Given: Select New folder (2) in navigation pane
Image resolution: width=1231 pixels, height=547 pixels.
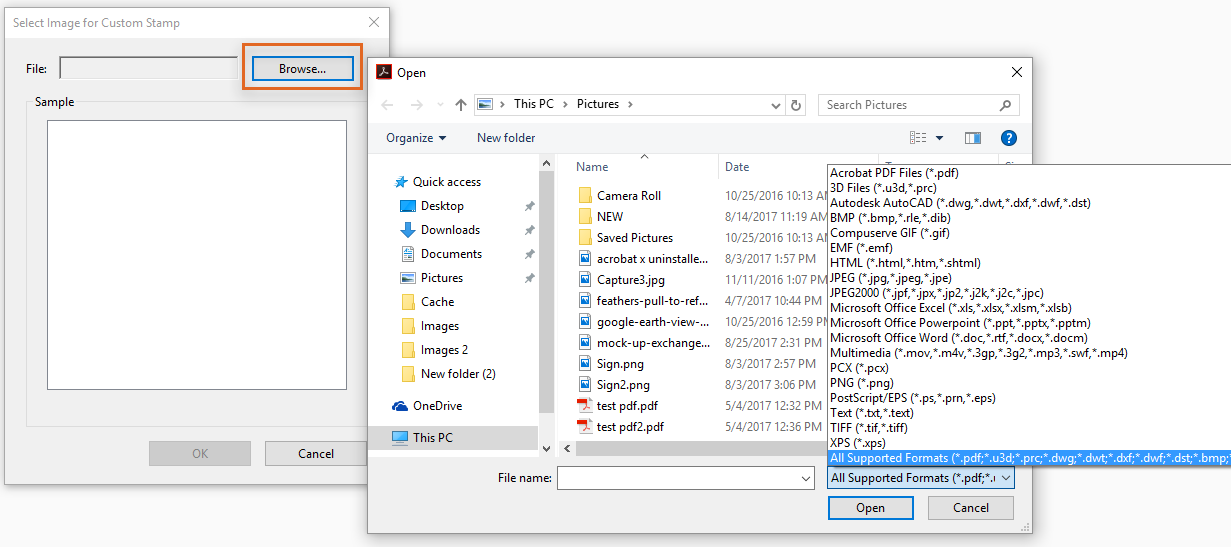Looking at the screenshot, I should coord(458,374).
